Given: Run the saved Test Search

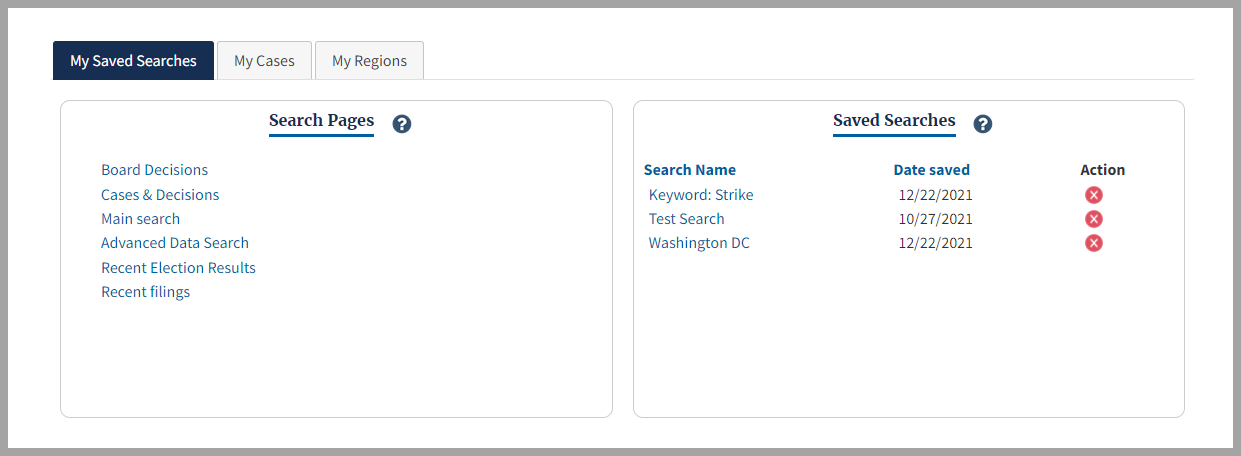Looking at the screenshot, I should pos(686,219).
